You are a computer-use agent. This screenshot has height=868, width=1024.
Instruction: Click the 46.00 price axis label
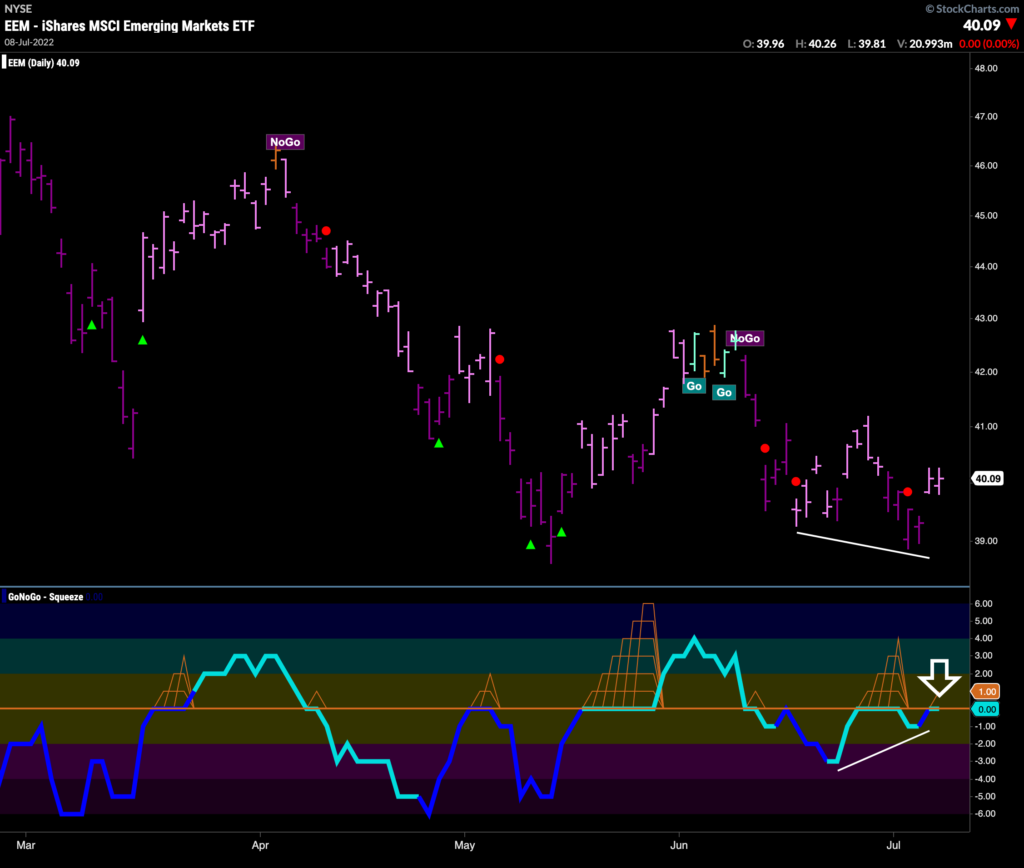(985, 166)
